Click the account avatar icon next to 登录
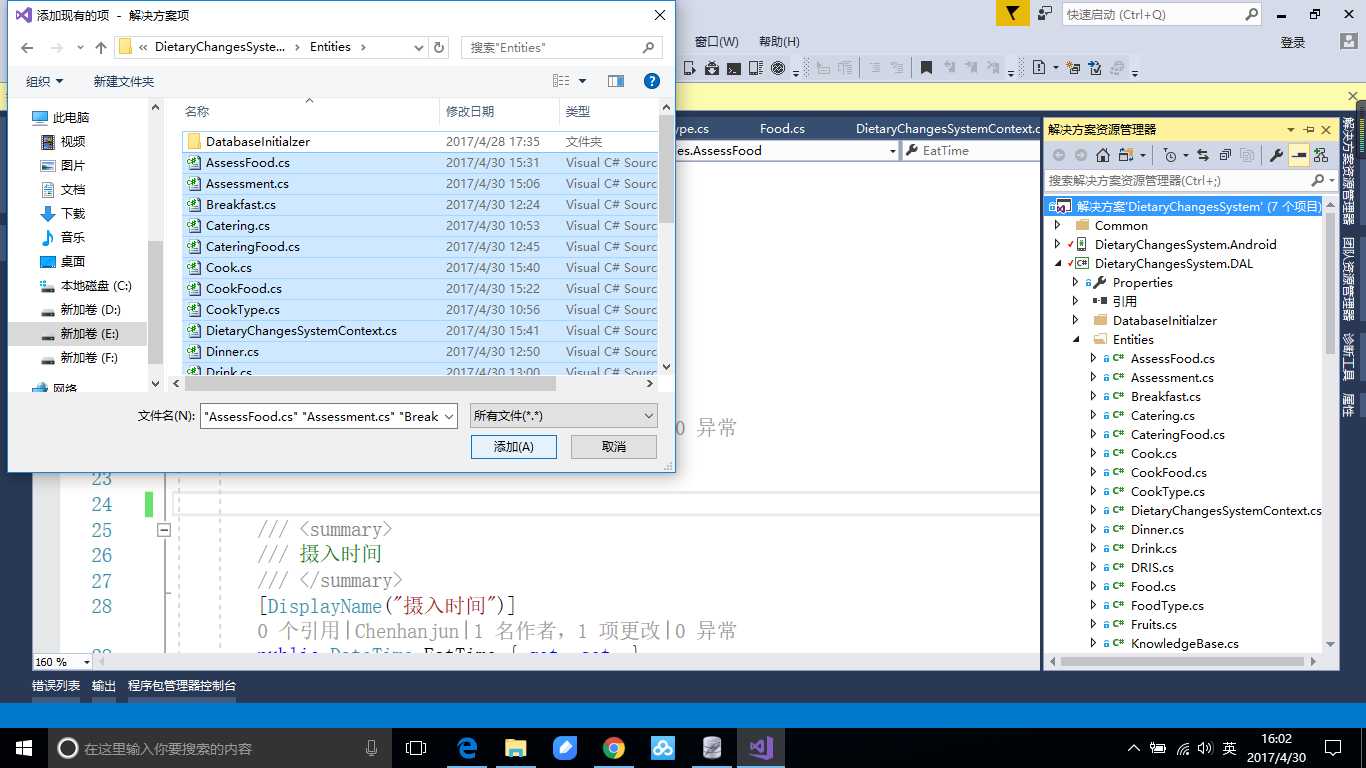This screenshot has height=768, width=1366. [1349, 42]
